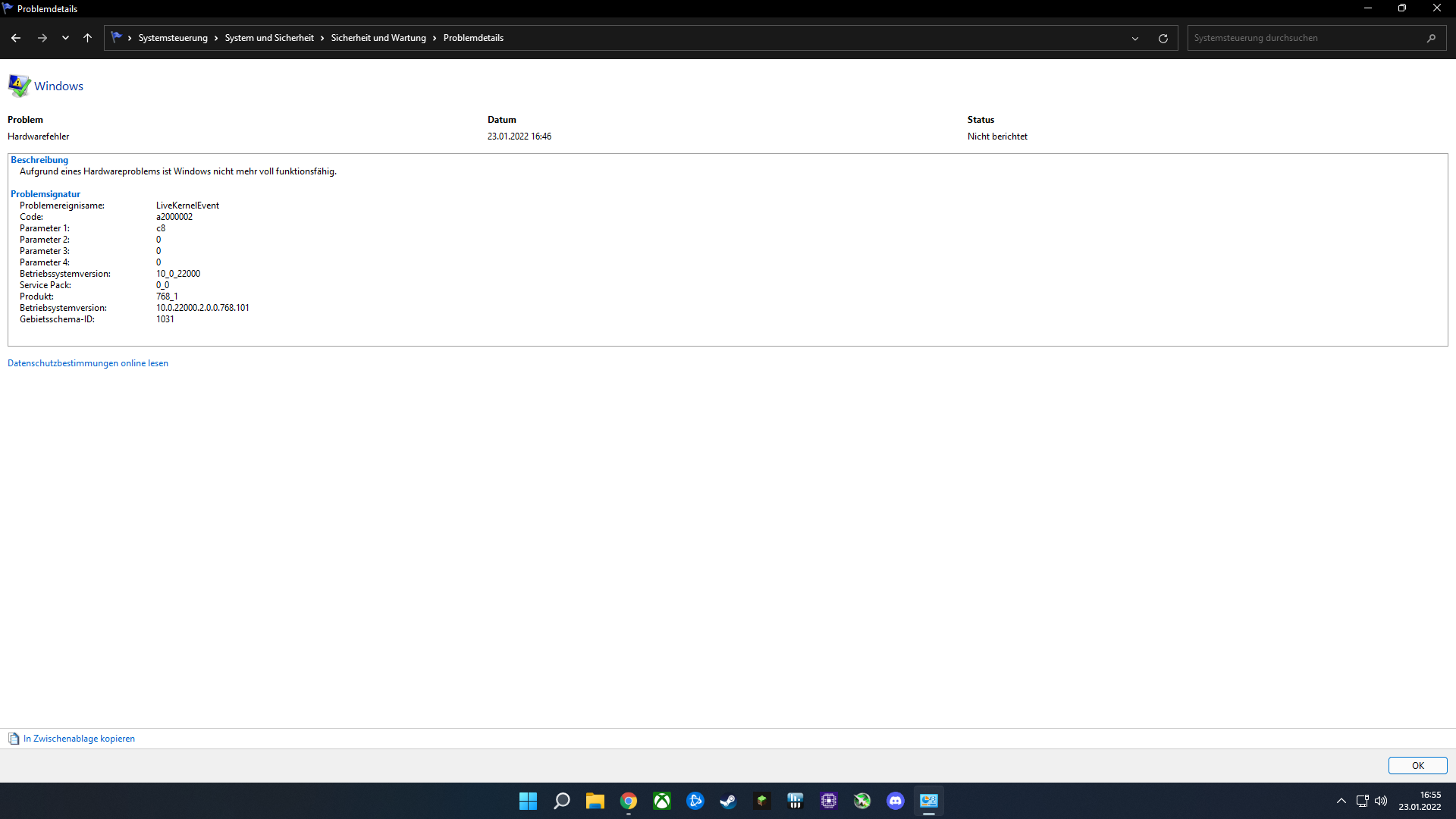The image size is (1456, 819).
Task: Open Discord from the taskbar
Action: [x=896, y=801]
